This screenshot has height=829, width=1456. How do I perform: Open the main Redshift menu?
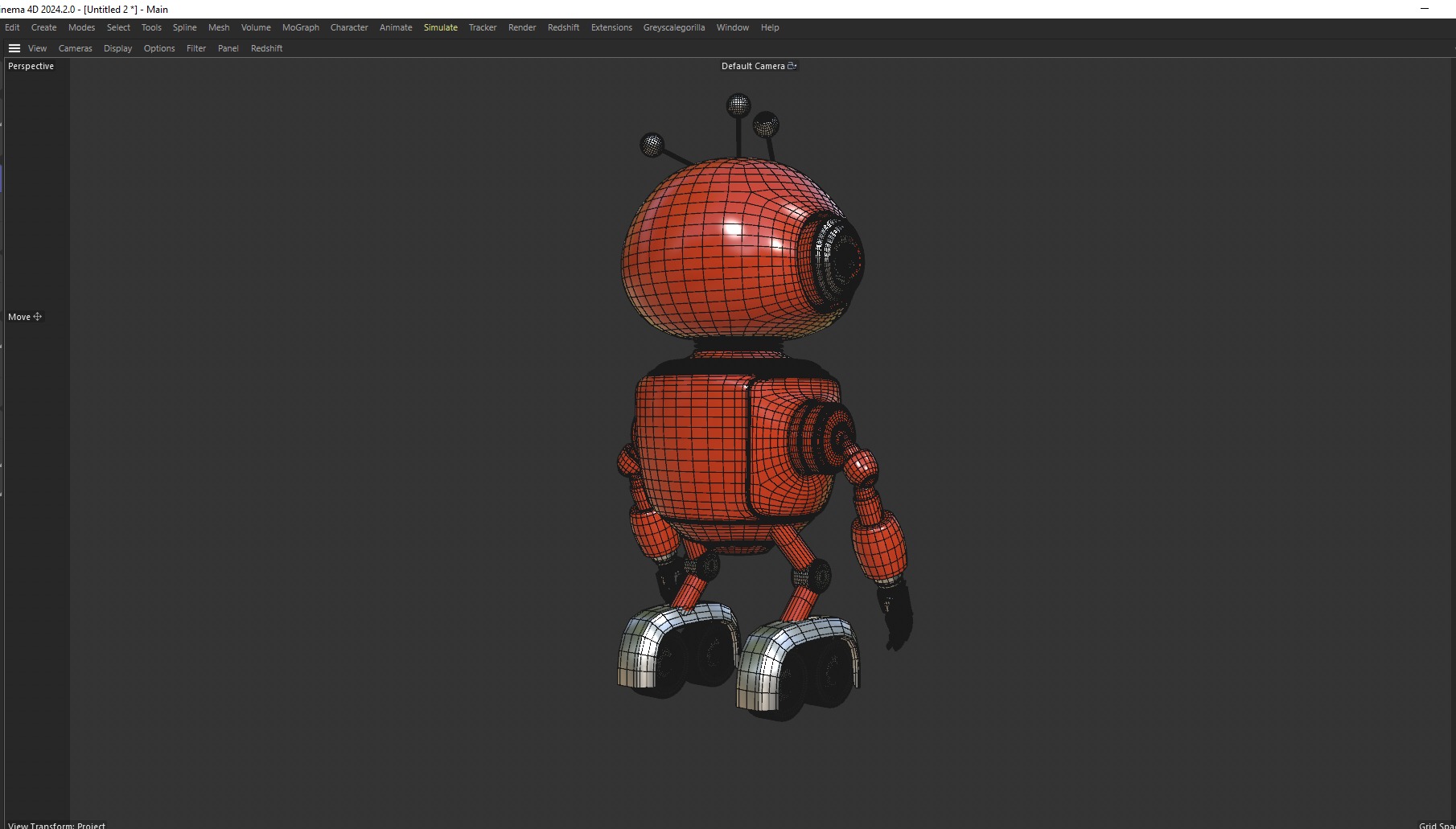click(563, 27)
